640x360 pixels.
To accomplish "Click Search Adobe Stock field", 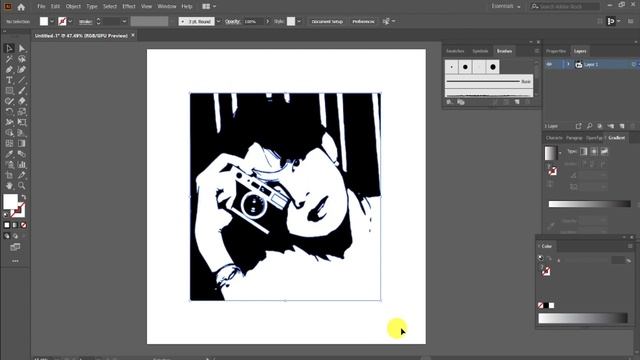I will (x=565, y=7).
